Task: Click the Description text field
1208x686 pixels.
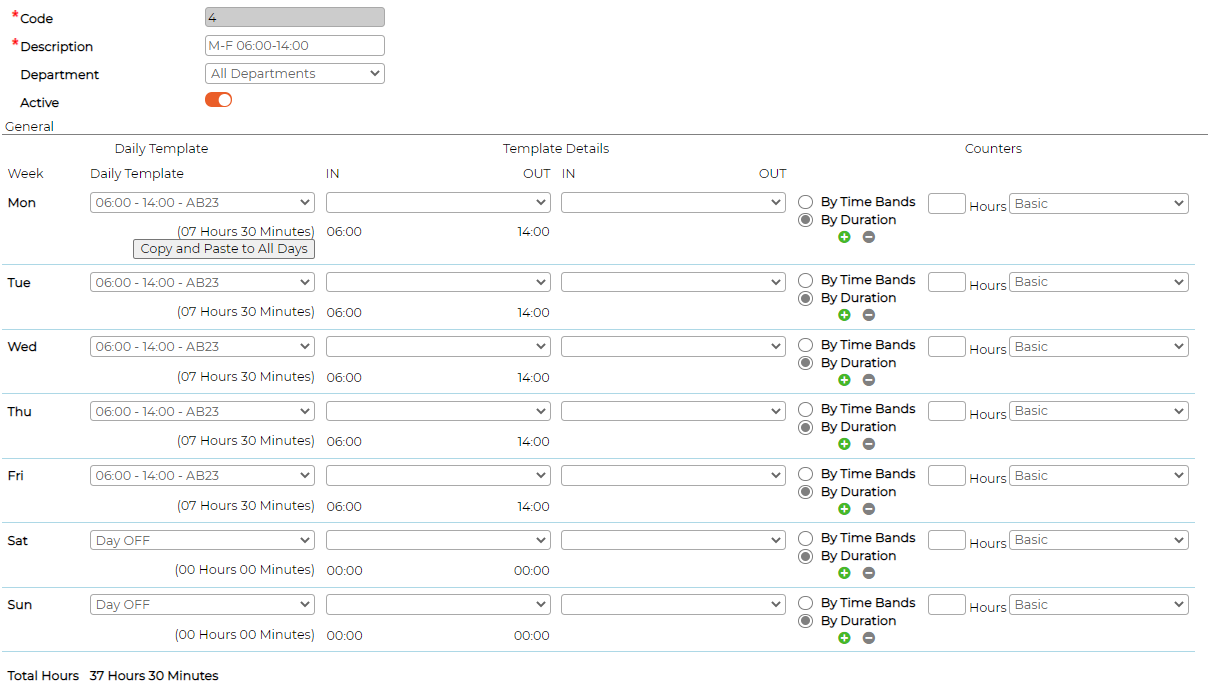Action: (x=295, y=46)
